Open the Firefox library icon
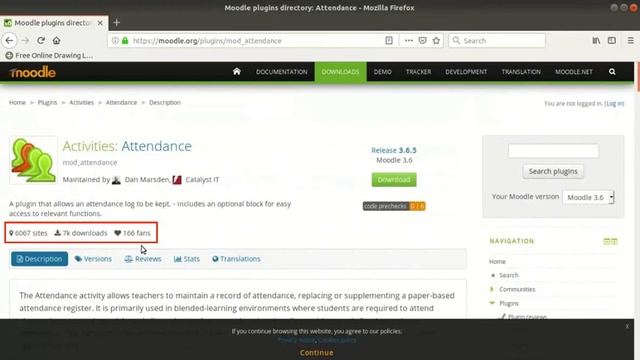 pos(596,40)
